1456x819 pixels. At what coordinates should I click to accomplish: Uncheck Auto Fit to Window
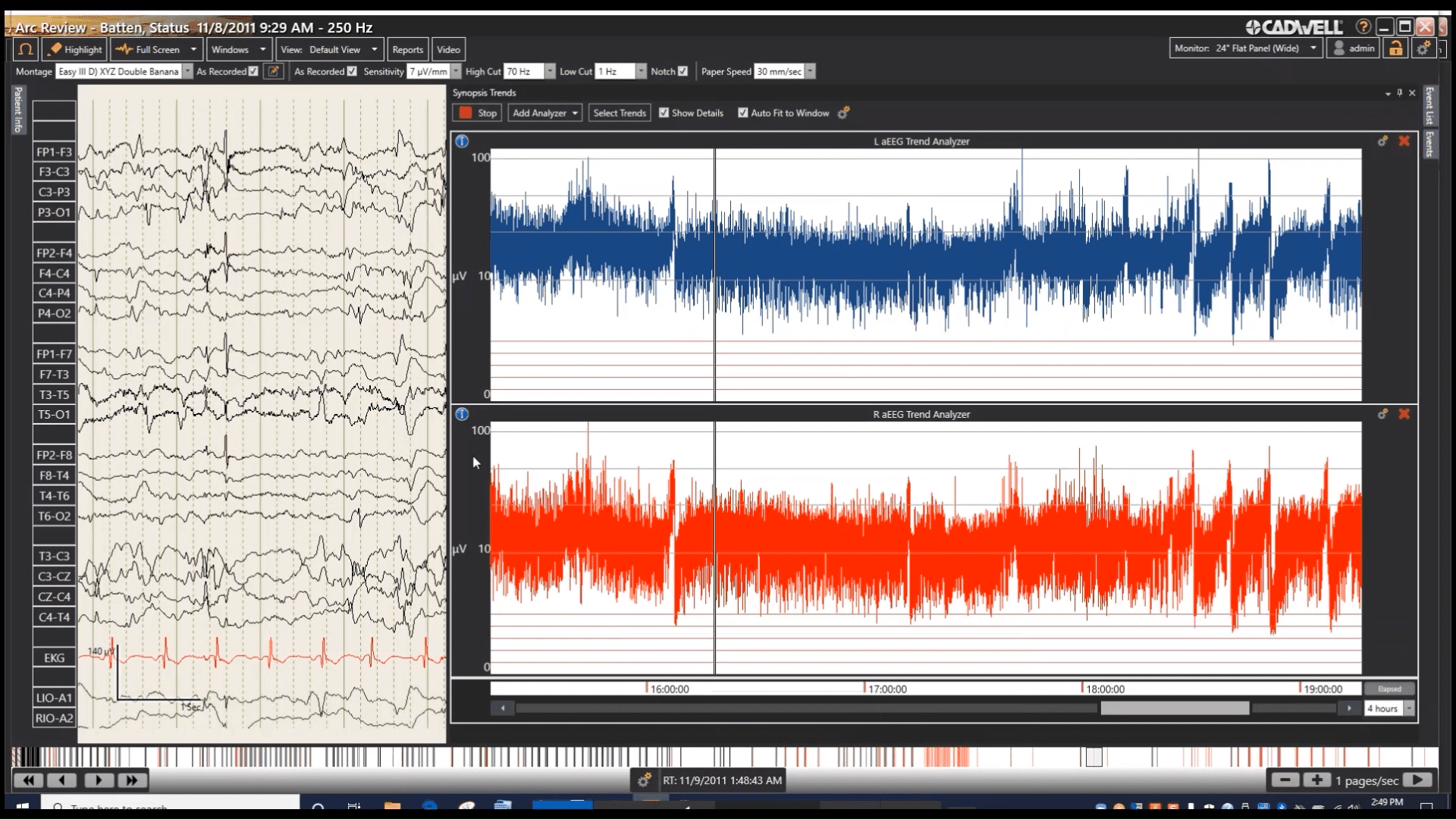tap(744, 112)
